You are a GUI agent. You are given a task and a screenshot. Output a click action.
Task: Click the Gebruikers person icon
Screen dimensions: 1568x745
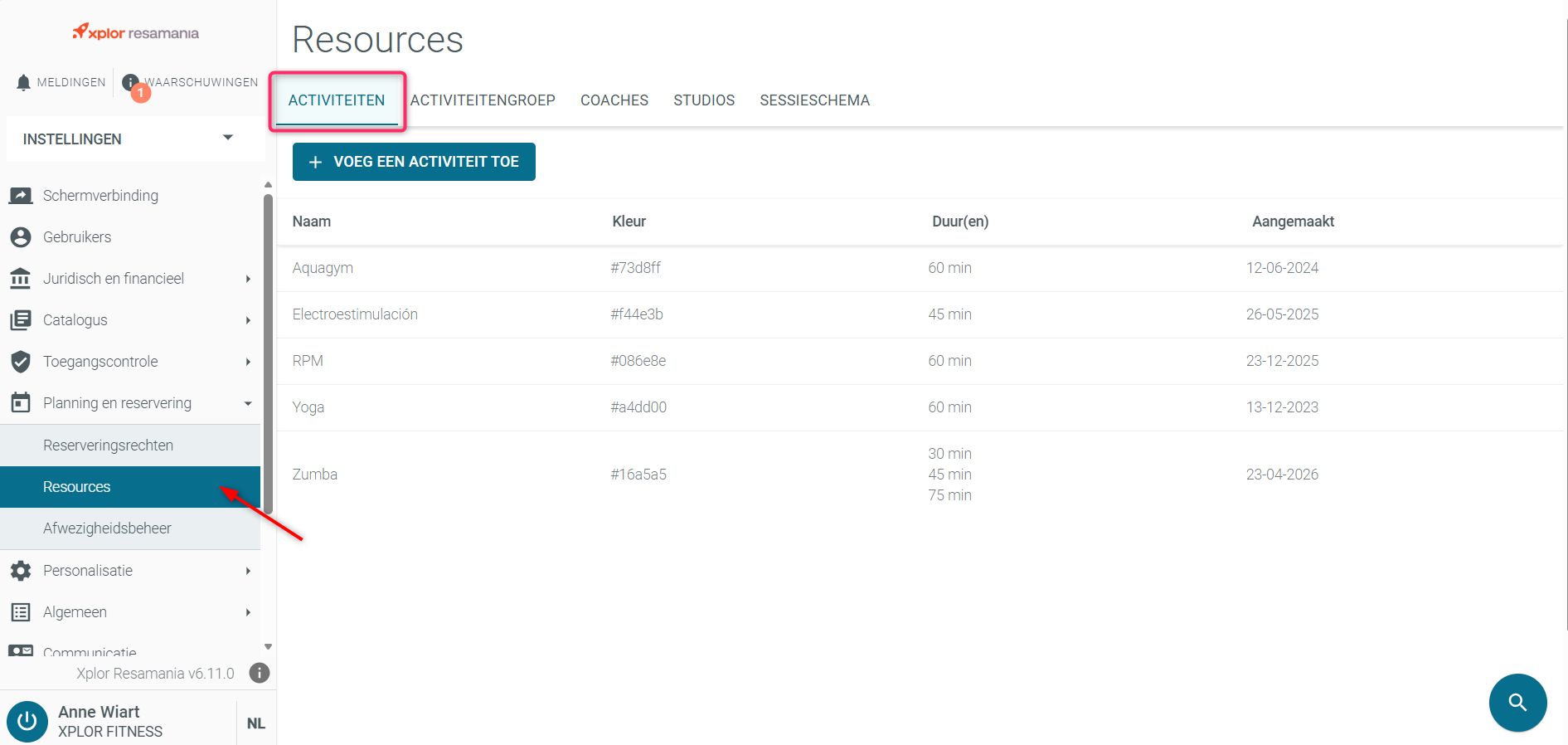21,237
